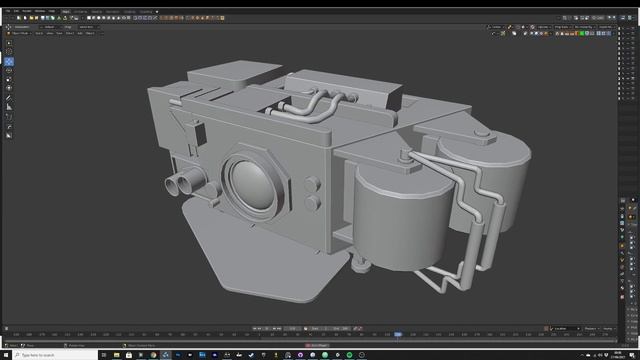Open the Edit menu
The height and width of the screenshot is (360, 640).
(16, 11)
